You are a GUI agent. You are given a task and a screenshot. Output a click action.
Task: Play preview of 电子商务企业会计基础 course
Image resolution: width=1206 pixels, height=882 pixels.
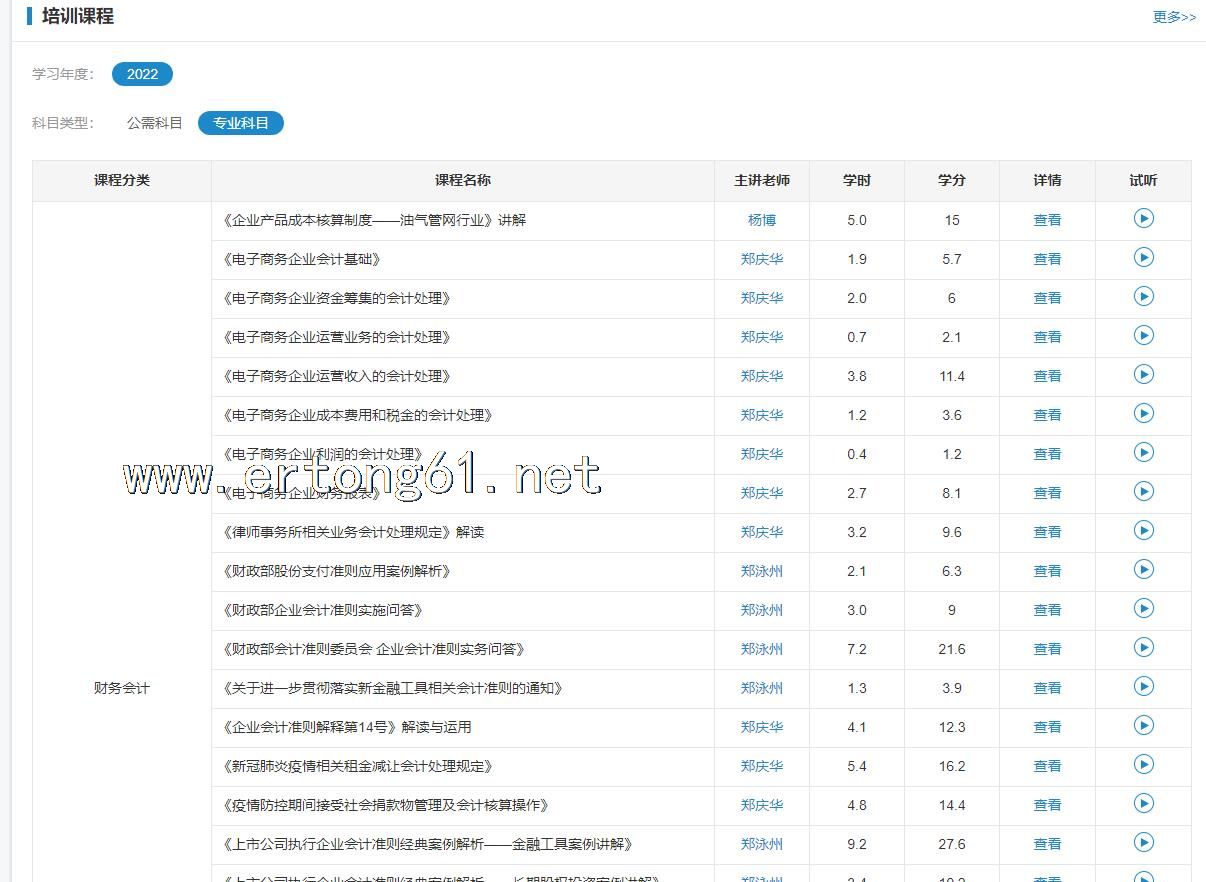[1143, 257]
